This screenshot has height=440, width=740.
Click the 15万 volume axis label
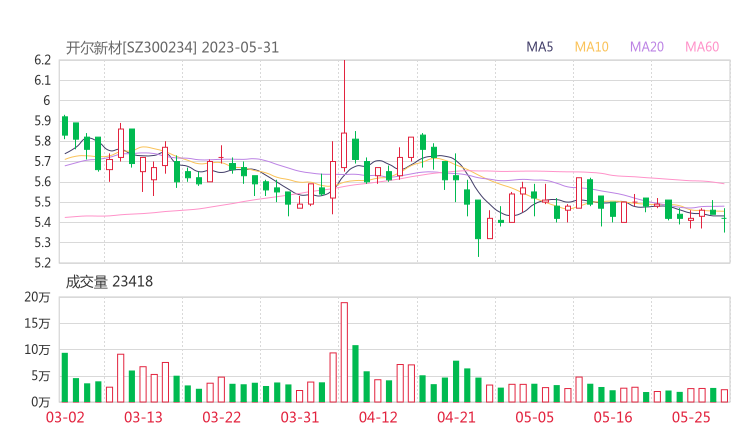point(37,324)
